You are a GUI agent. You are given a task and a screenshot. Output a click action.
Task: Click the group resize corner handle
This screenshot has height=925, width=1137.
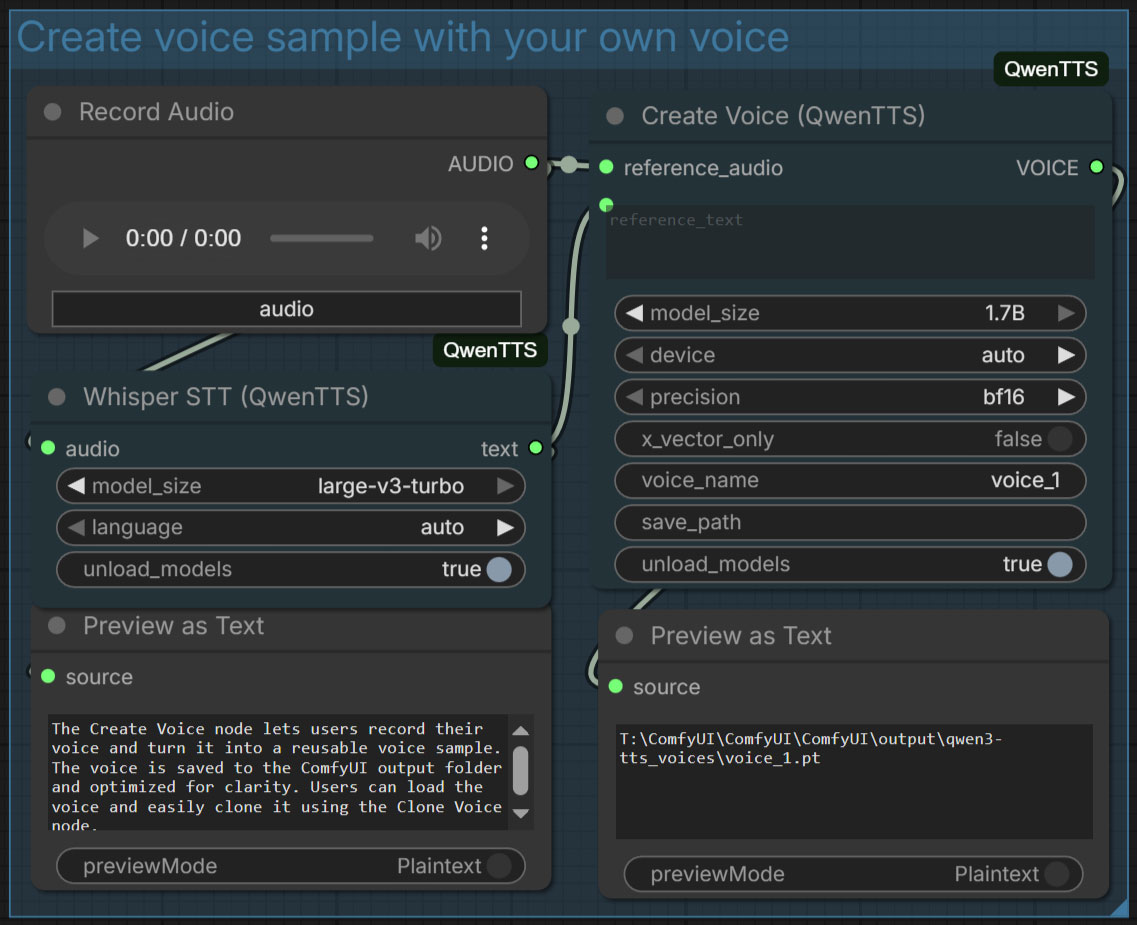(x=1119, y=907)
